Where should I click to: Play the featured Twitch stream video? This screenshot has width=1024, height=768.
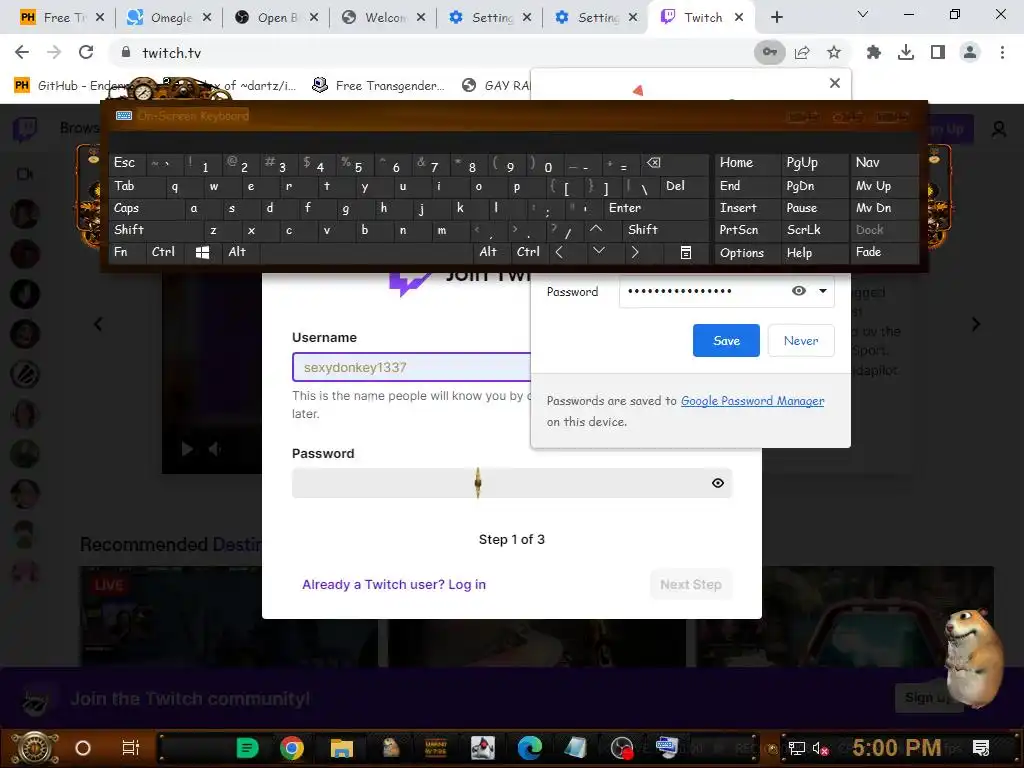coord(187,449)
